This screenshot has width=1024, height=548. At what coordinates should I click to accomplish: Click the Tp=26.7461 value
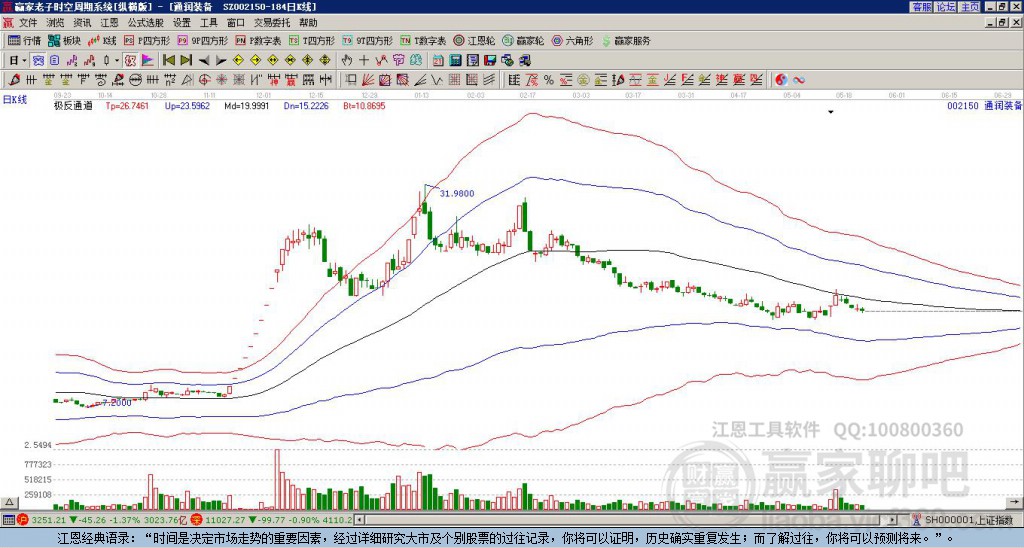tap(127, 105)
